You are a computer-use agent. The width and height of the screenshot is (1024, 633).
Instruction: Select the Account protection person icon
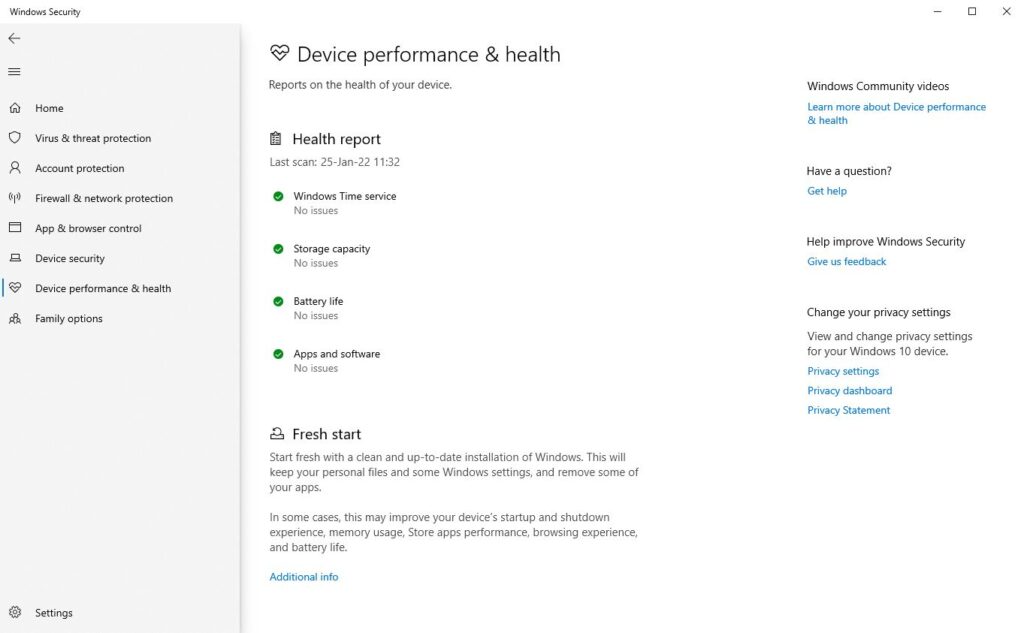[14, 168]
